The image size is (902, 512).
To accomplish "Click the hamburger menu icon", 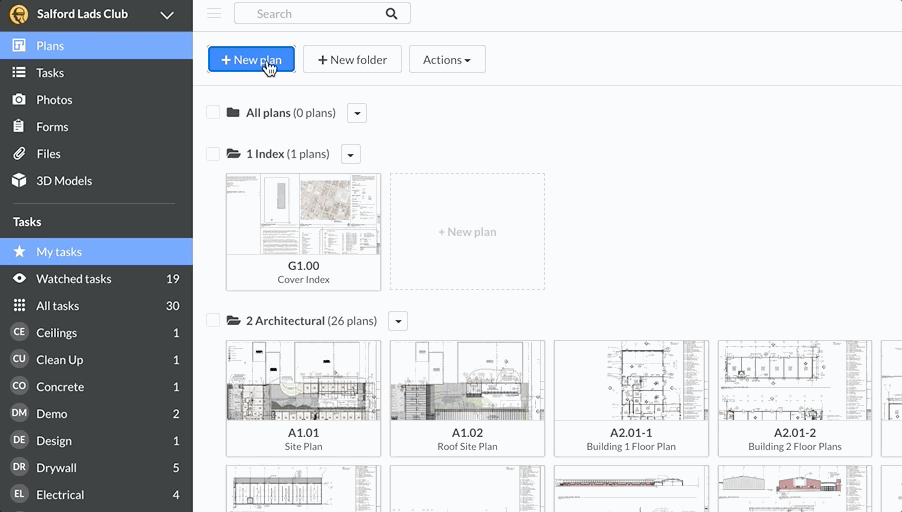I will (x=213, y=14).
